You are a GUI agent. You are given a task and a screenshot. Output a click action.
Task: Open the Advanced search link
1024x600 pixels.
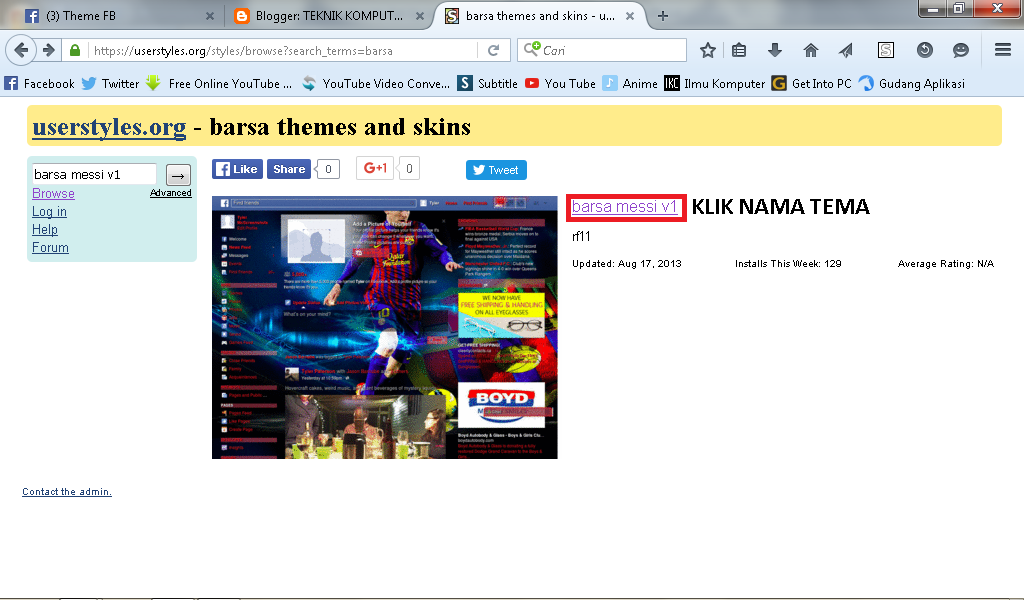tap(170, 193)
